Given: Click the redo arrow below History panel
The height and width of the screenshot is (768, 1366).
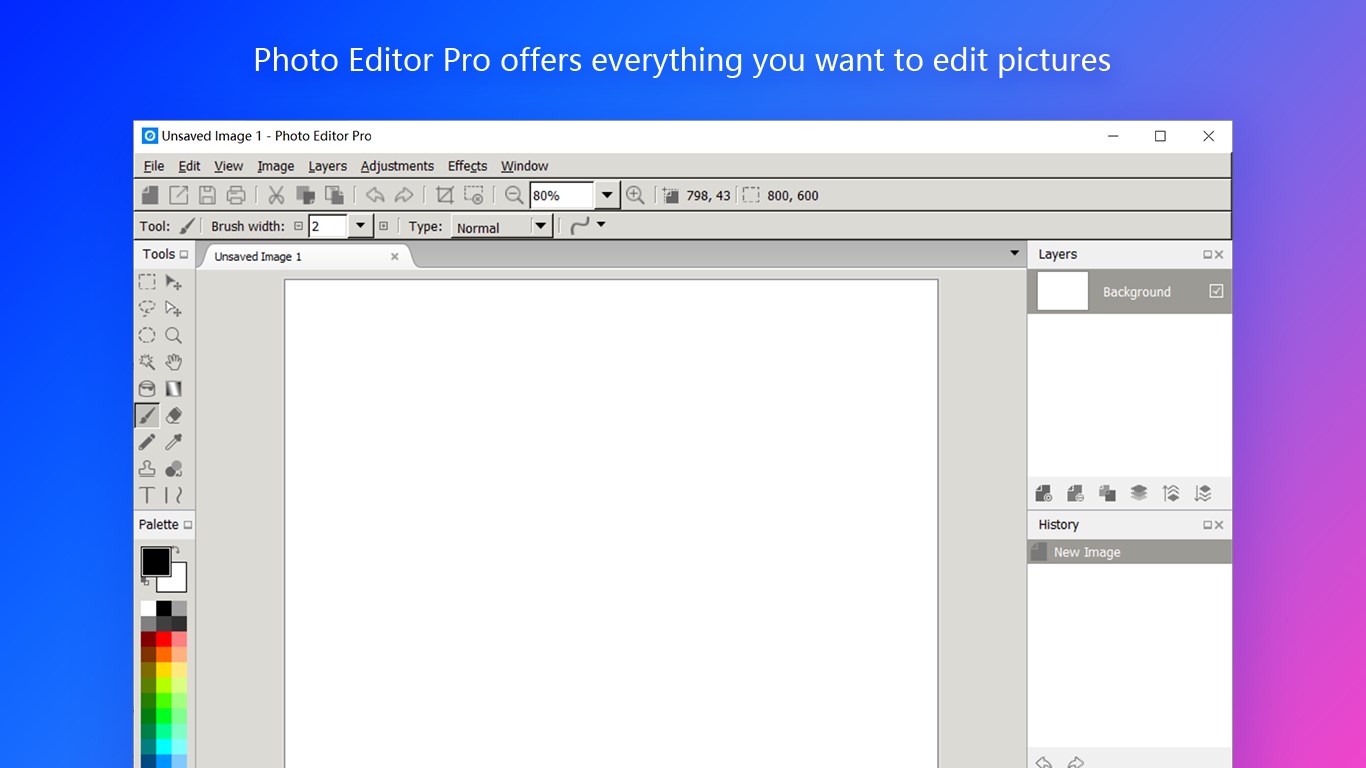Looking at the screenshot, I should click(1076, 762).
